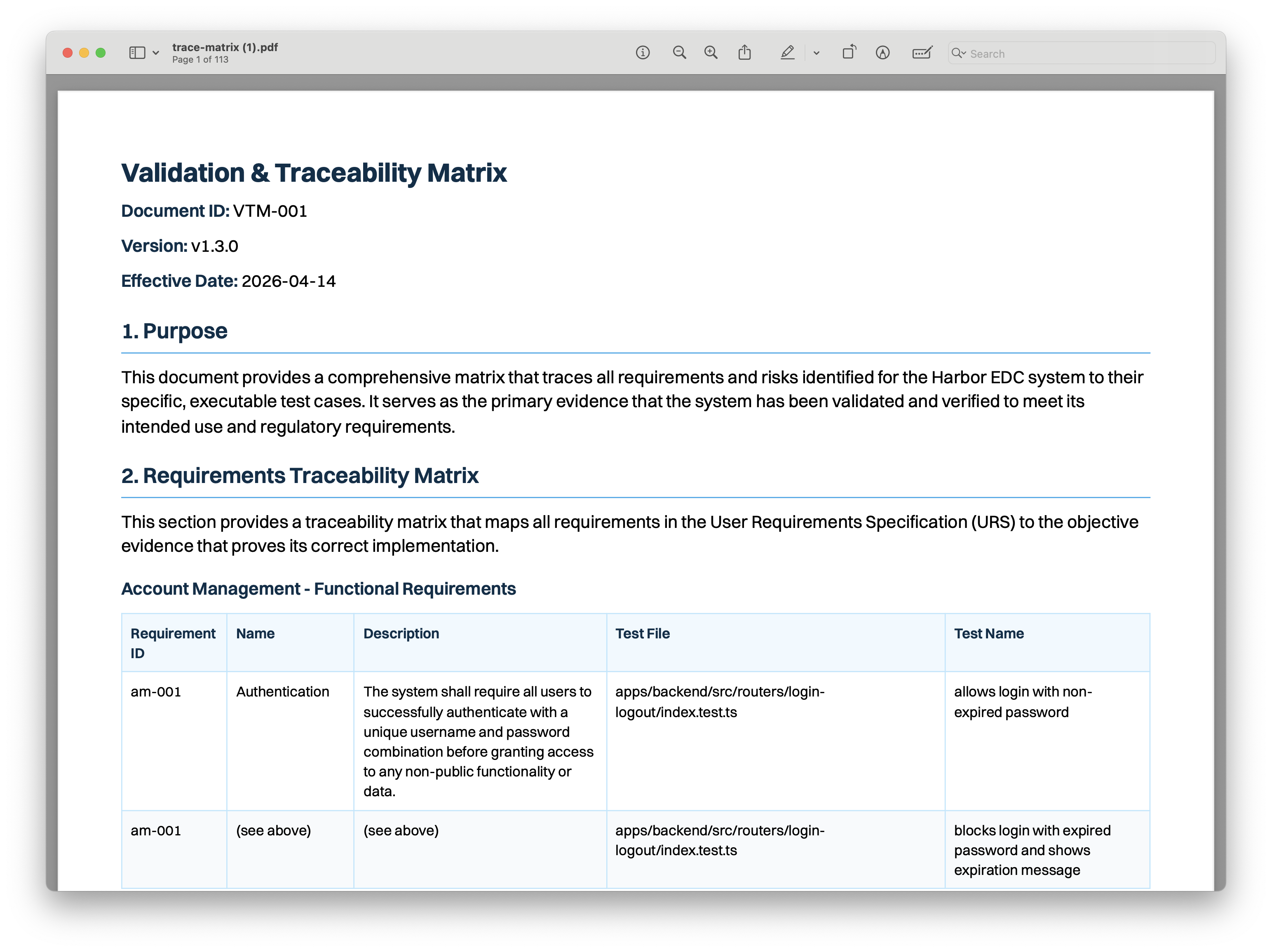Minimize the window with yellow button
This screenshot has height=952, width=1272.
[x=84, y=53]
